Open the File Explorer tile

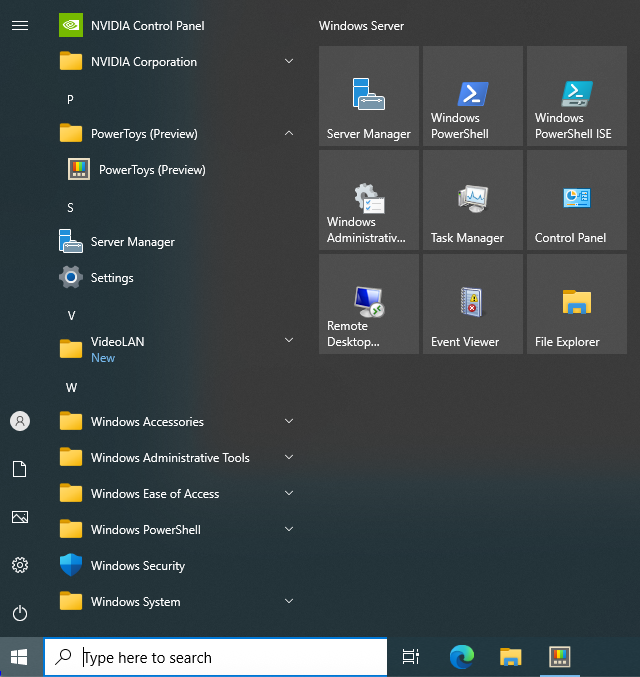pyautogui.click(x=577, y=304)
